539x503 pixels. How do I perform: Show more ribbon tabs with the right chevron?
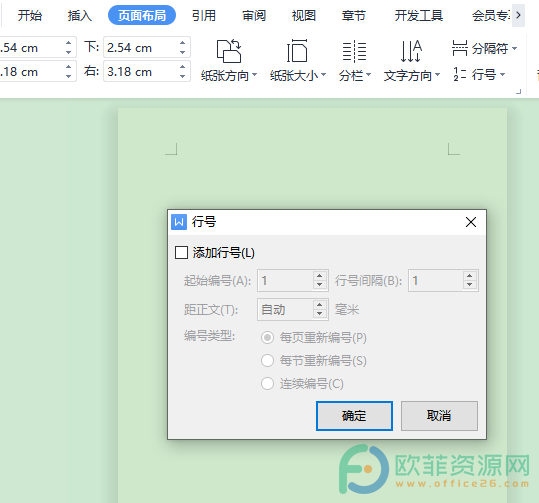518,15
